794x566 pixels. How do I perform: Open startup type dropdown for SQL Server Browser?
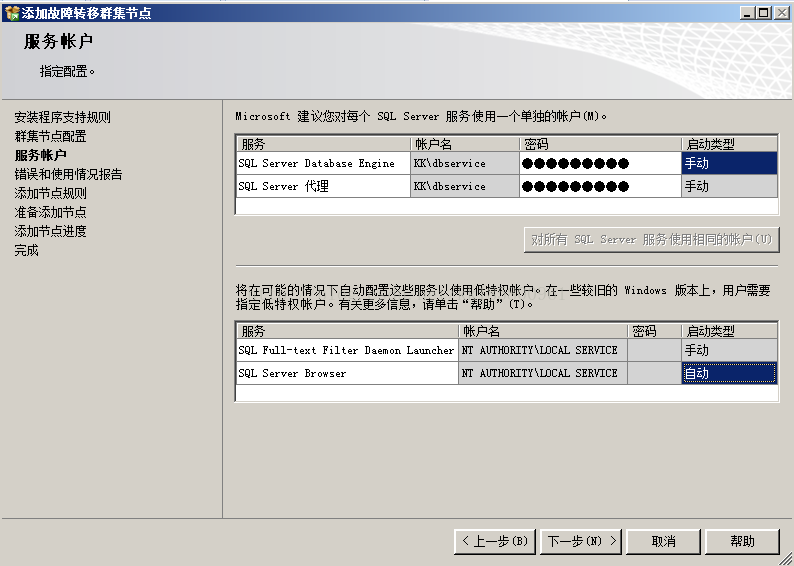pos(729,373)
